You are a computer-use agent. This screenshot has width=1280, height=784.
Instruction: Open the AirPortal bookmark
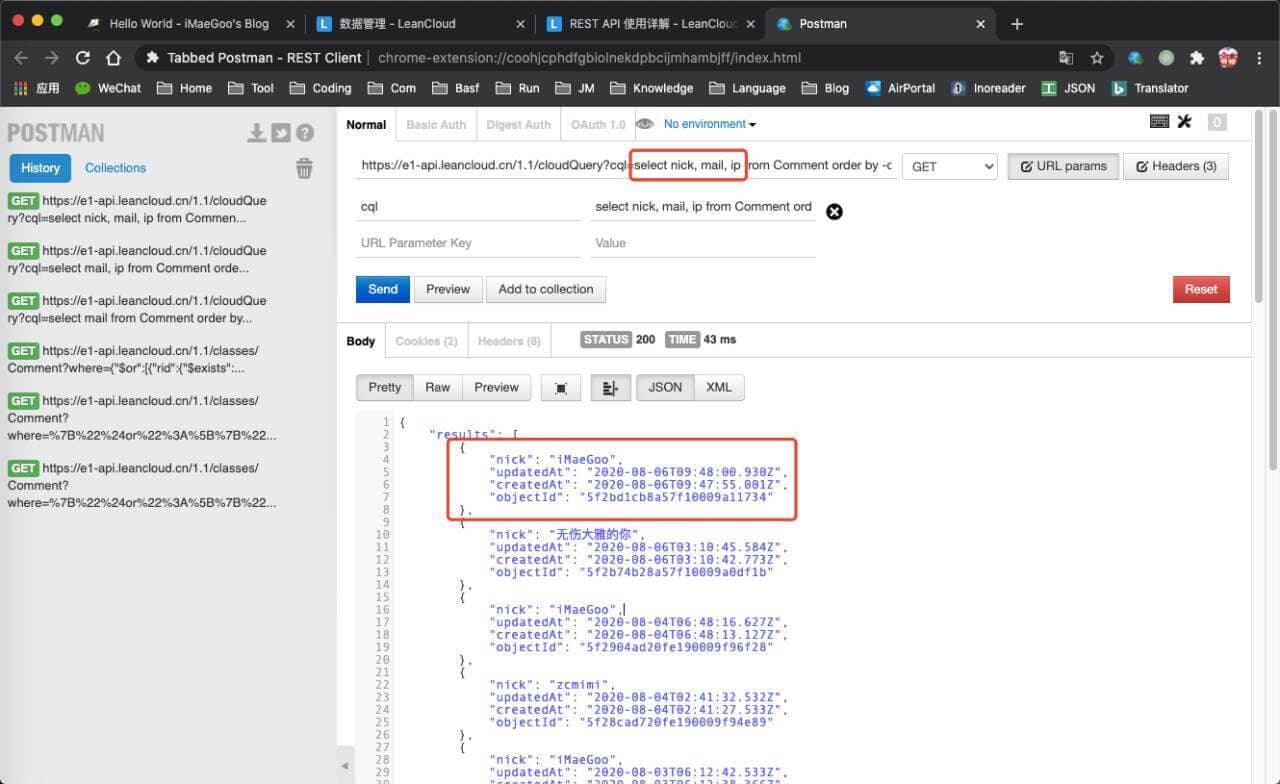coord(900,88)
